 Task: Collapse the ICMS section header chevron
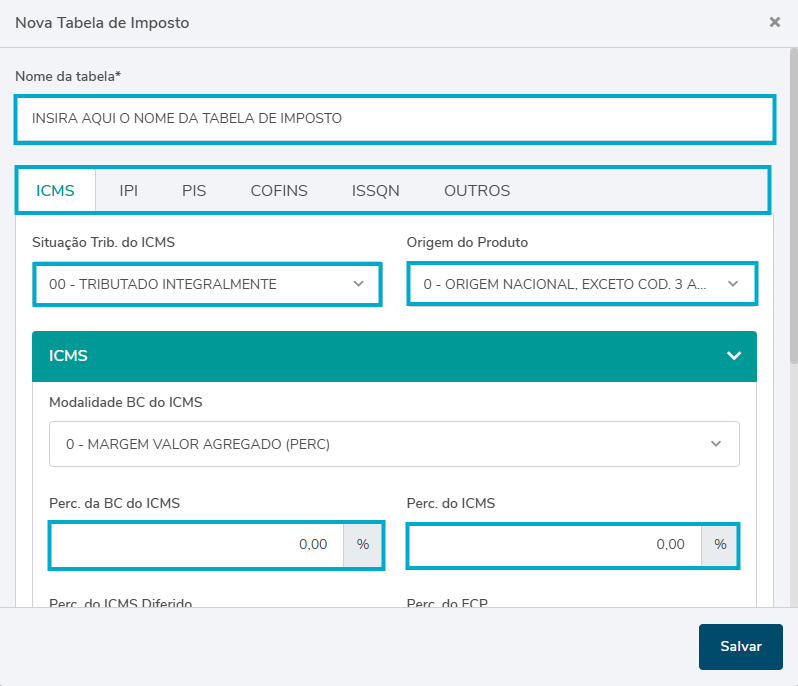pyautogui.click(x=733, y=356)
